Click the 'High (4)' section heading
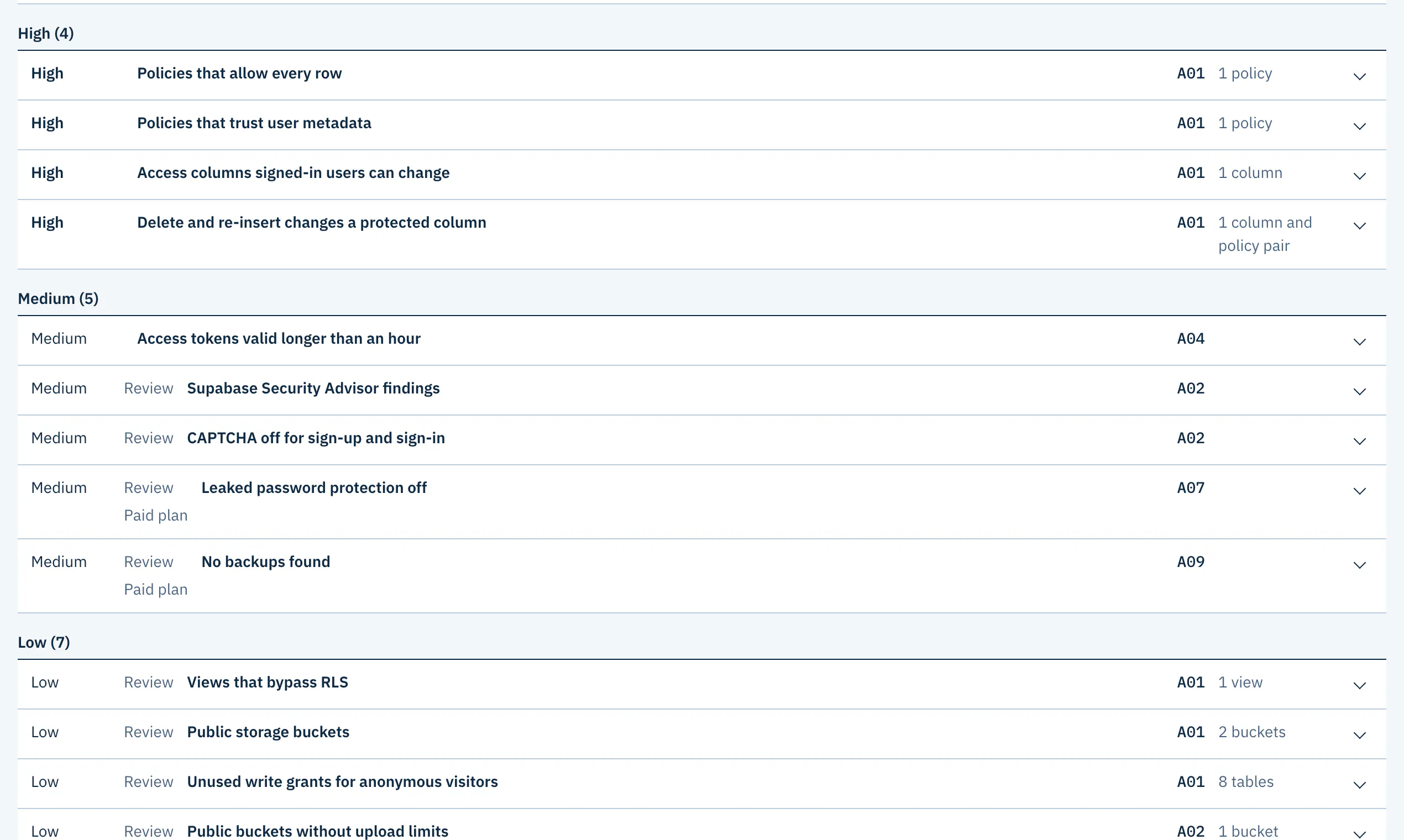The image size is (1404, 840). pyautogui.click(x=46, y=33)
